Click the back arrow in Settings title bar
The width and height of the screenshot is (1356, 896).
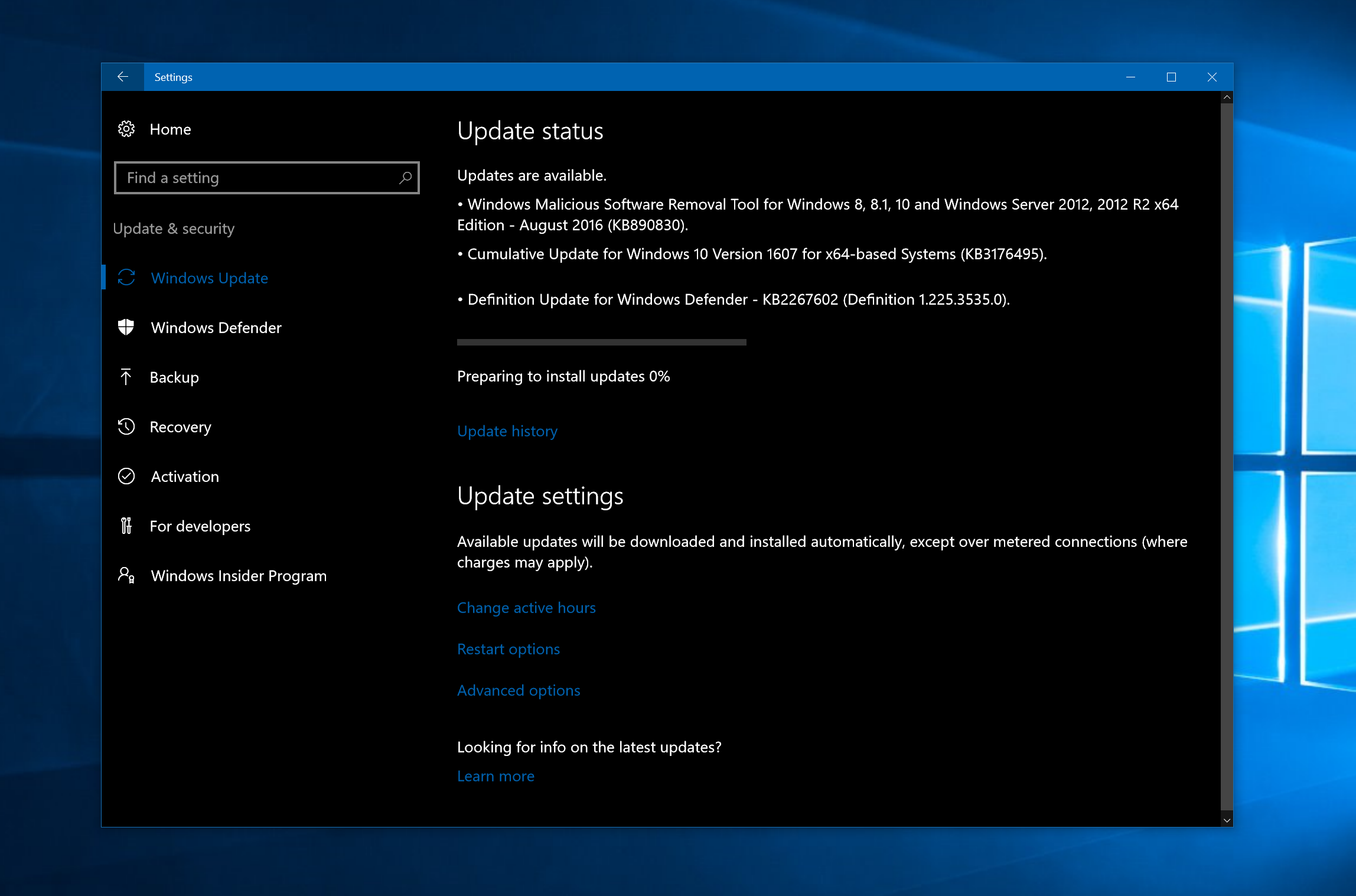(x=123, y=77)
